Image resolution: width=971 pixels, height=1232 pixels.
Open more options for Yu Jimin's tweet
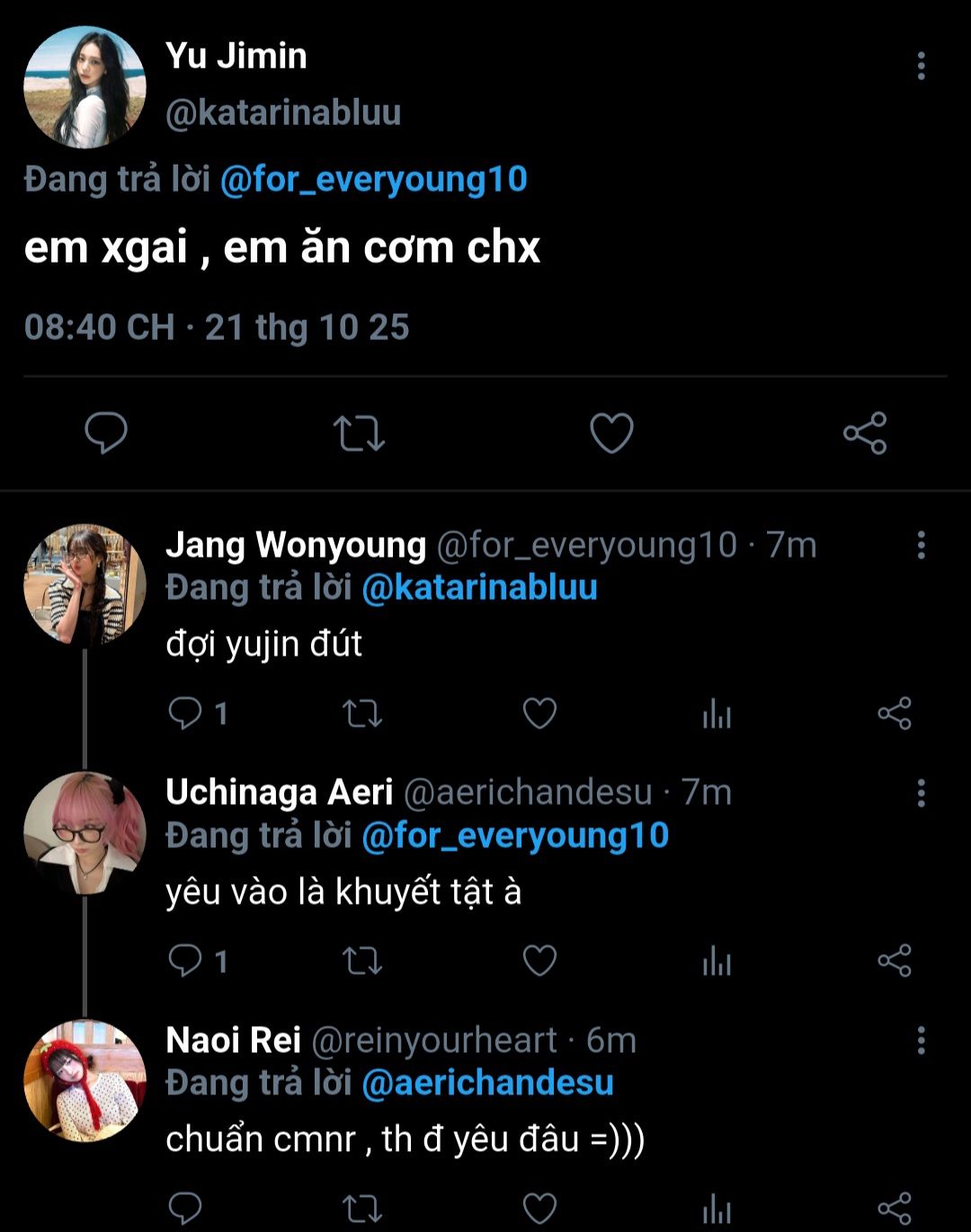[x=921, y=66]
